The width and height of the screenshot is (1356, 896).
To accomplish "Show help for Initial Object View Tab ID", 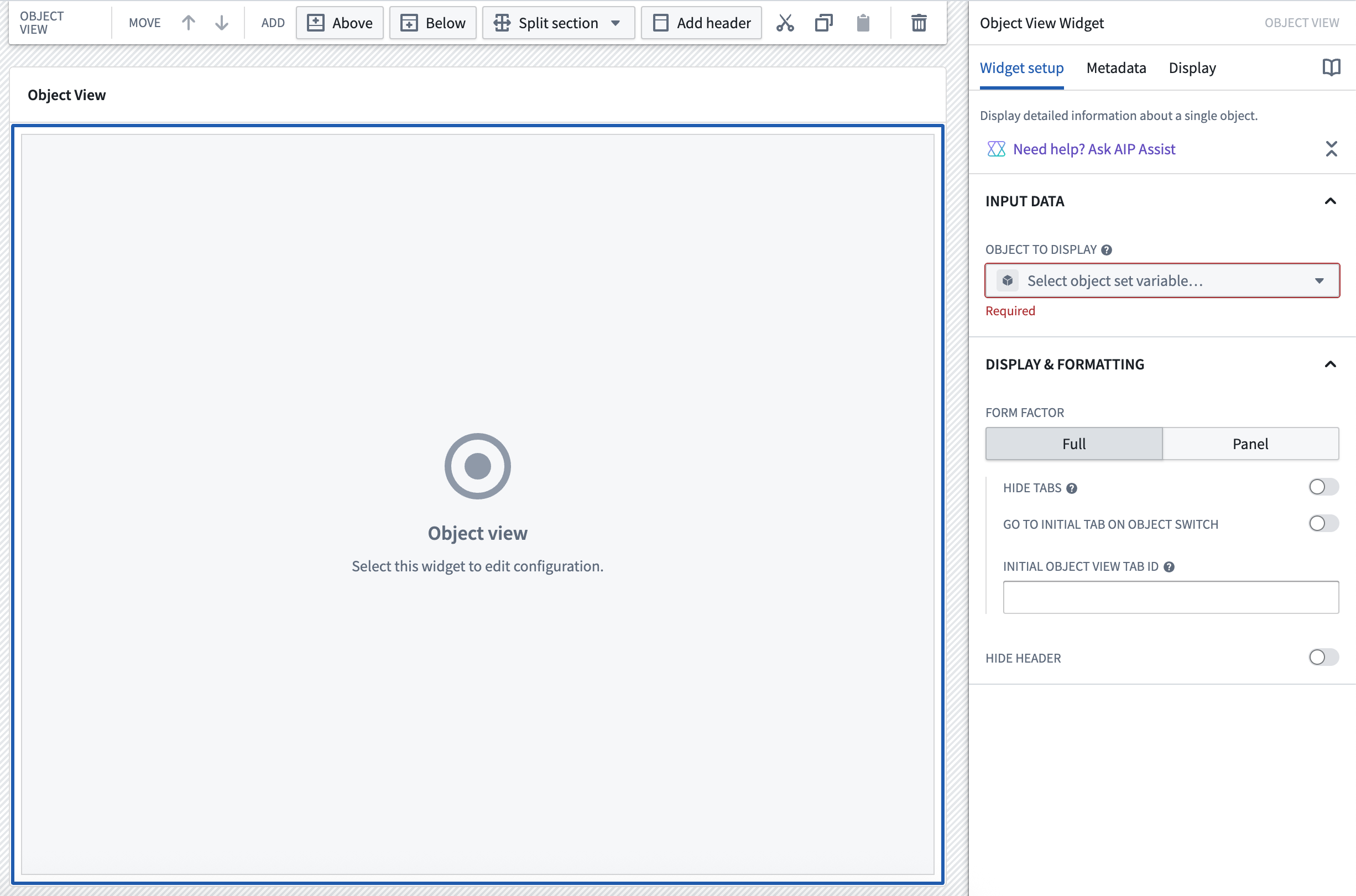I will (x=1169, y=566).
